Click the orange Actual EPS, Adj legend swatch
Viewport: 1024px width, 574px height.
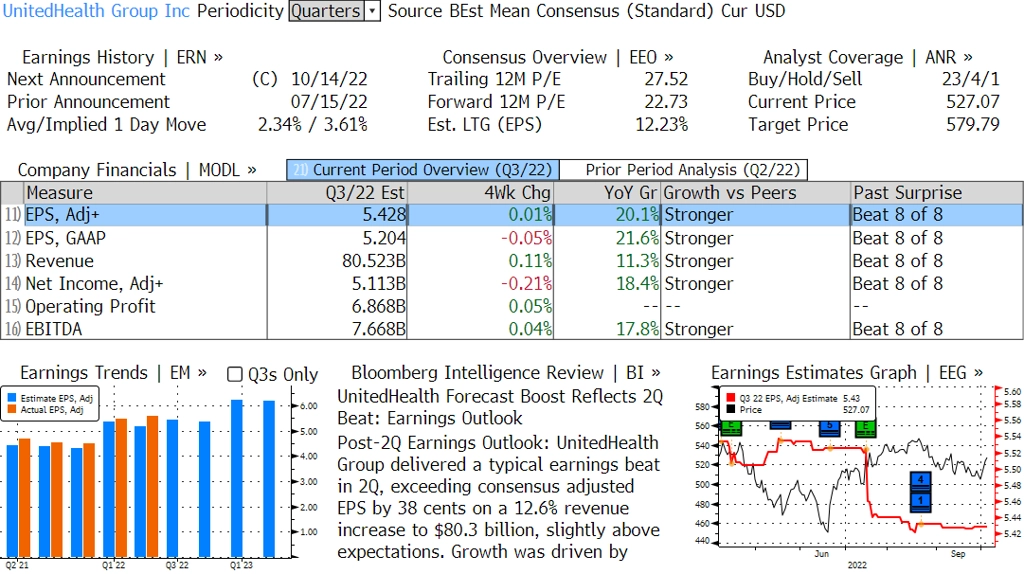12,409
